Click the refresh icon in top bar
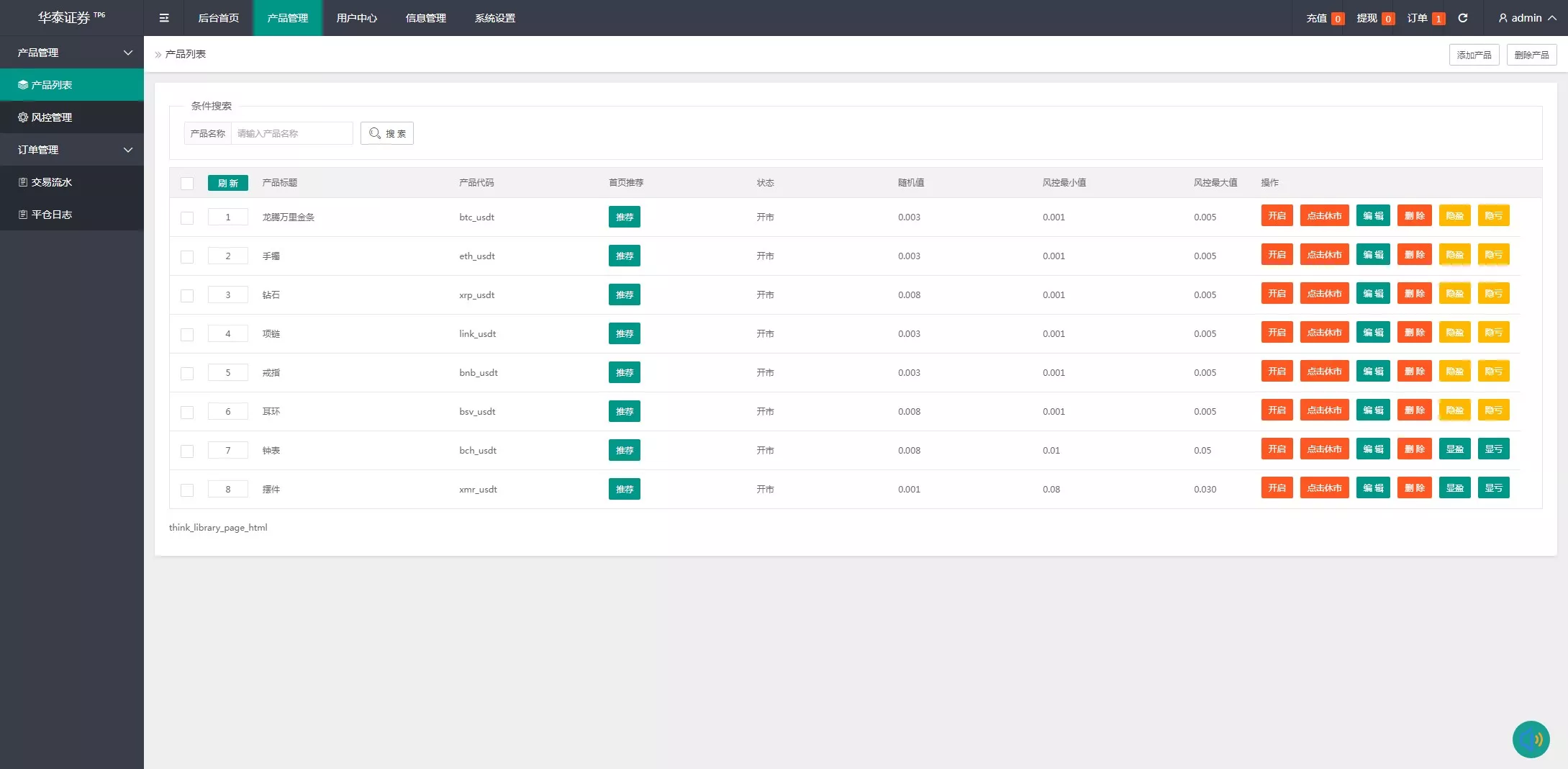Viewport: 1568px width, 769px height. pyautogui.click(x=1463, y=18)
